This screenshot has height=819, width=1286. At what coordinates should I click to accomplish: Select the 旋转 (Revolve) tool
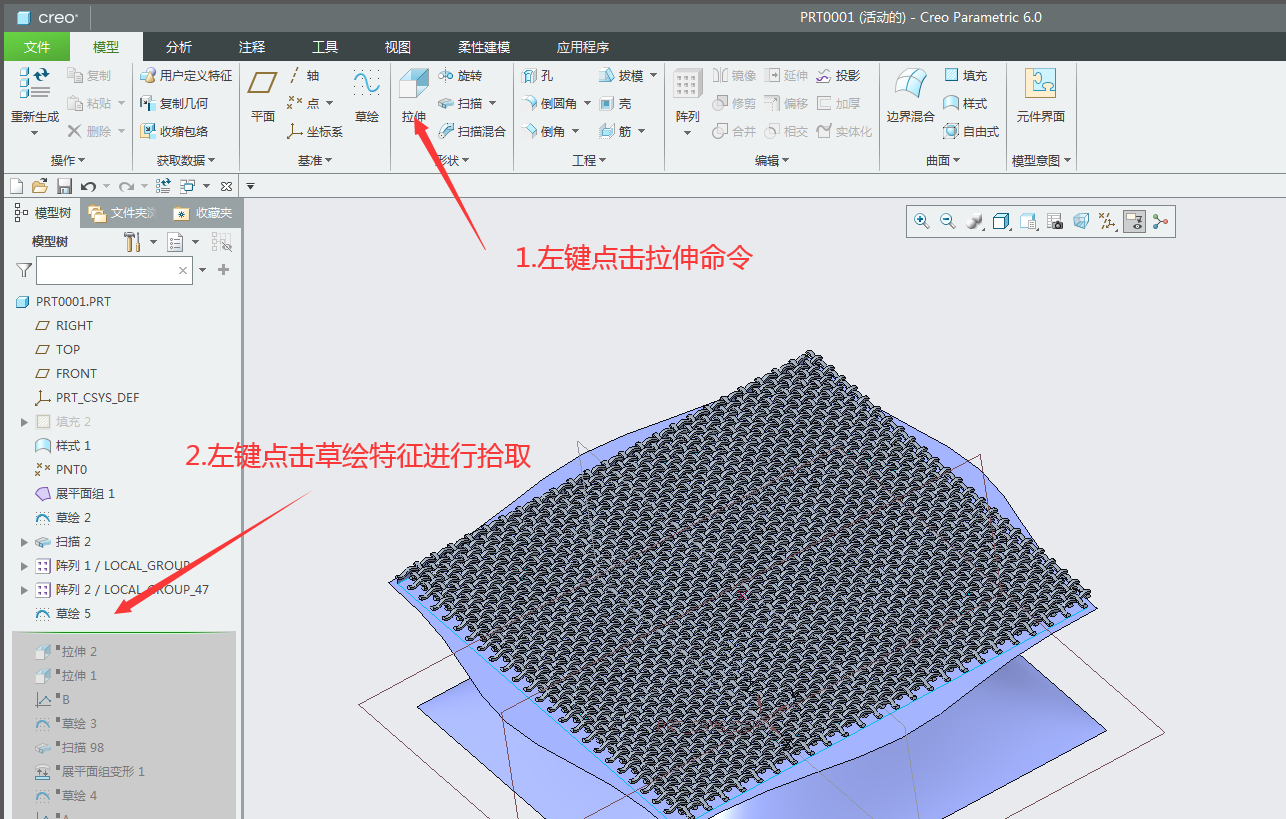tap(460, 76)
